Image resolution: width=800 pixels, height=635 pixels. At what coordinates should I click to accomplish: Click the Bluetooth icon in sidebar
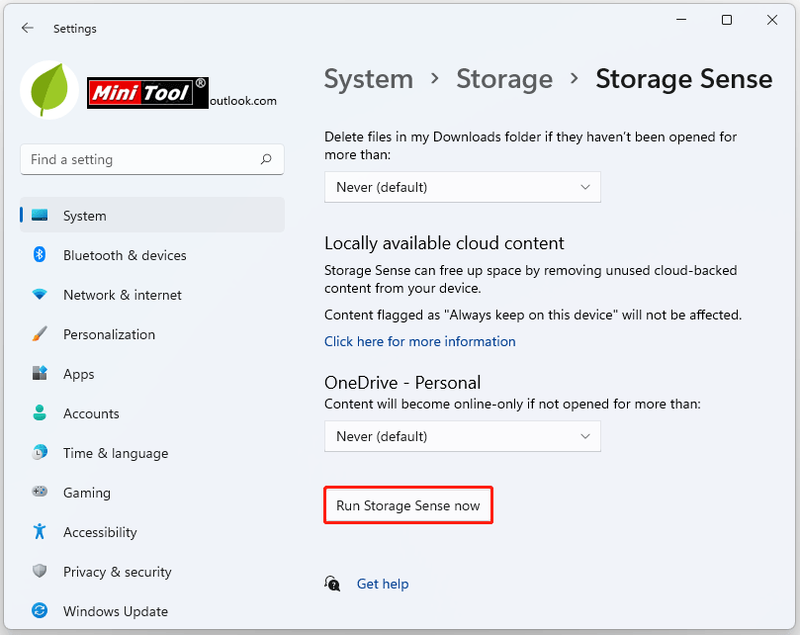[x=39, y=255]
